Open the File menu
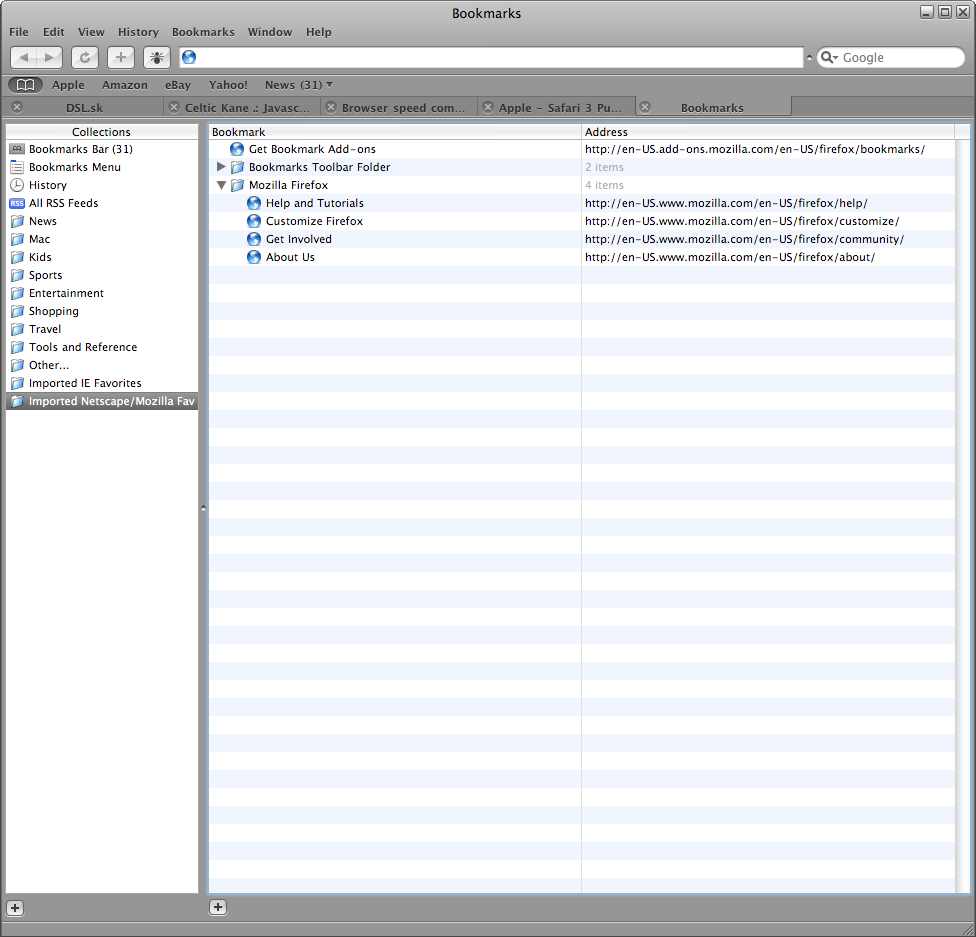The height and width of the screenshot is (937, 976). click(19, 32)
